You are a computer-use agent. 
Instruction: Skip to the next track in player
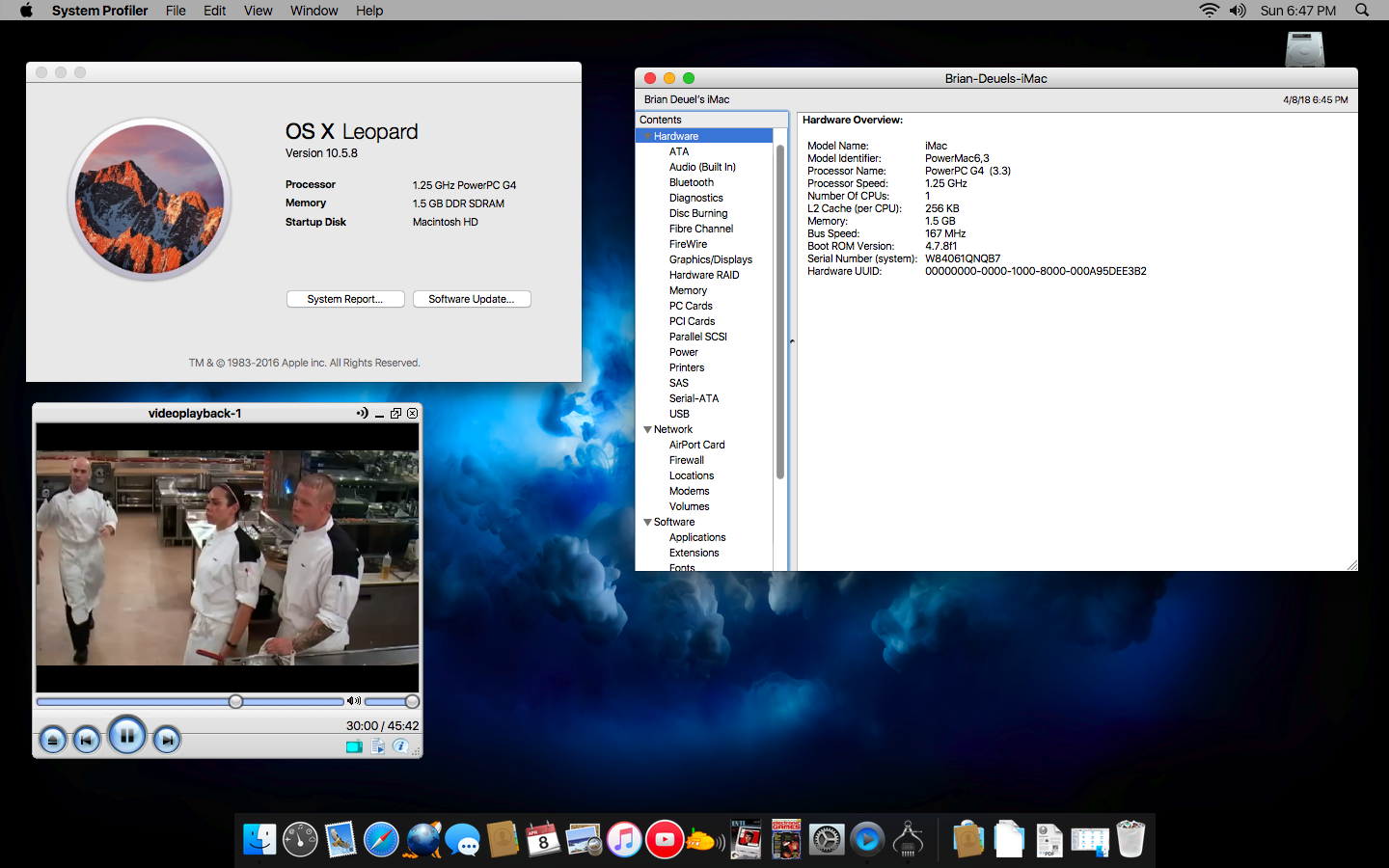[167, 740]
